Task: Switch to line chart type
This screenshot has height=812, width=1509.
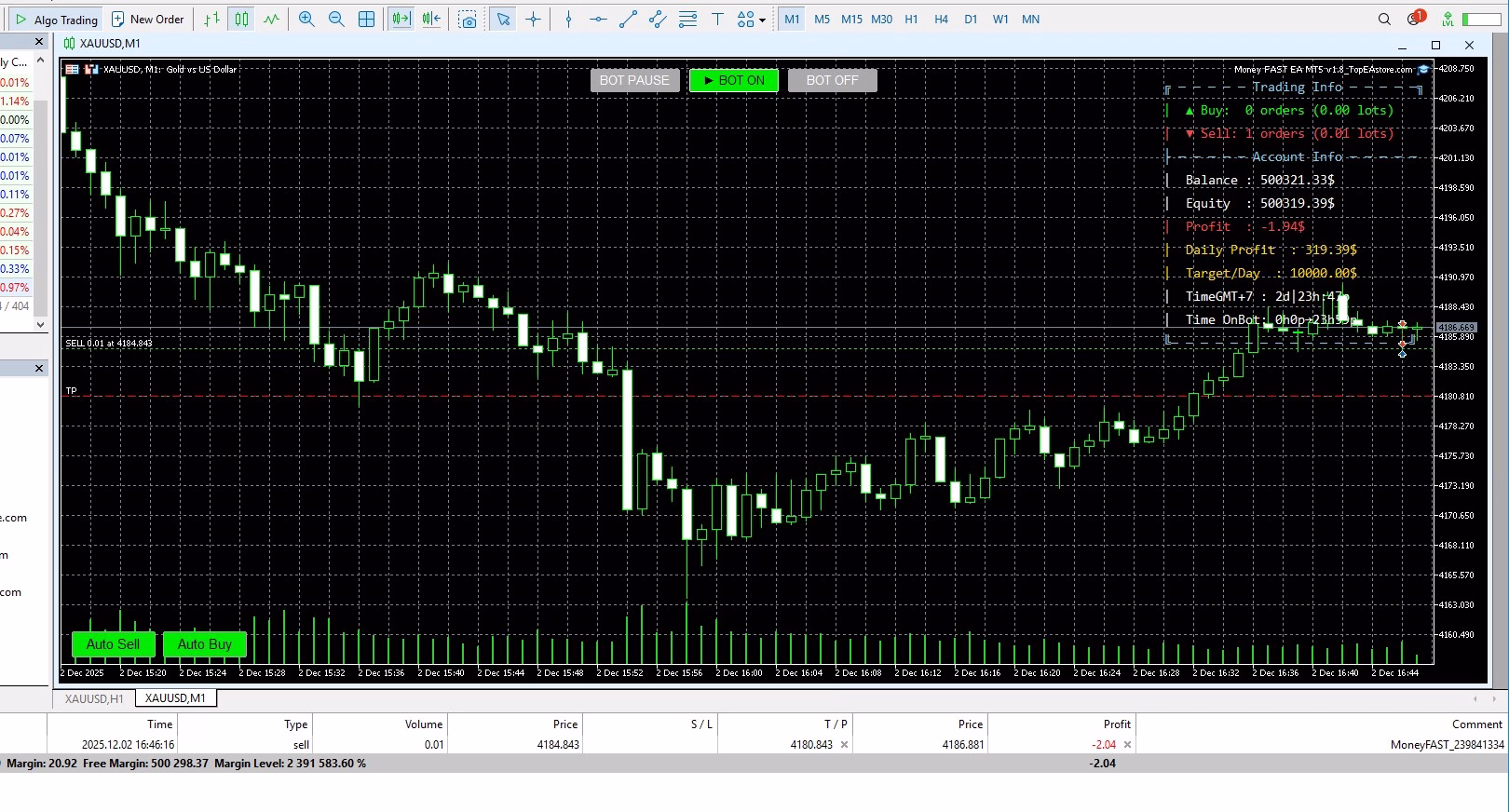Action: click(271, 20)
